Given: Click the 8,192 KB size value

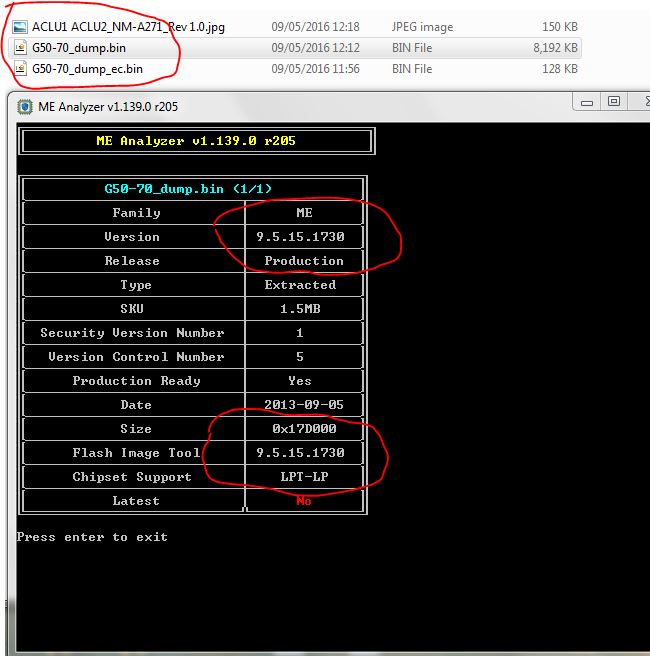Looking at the screenshot, I should 555,48.
